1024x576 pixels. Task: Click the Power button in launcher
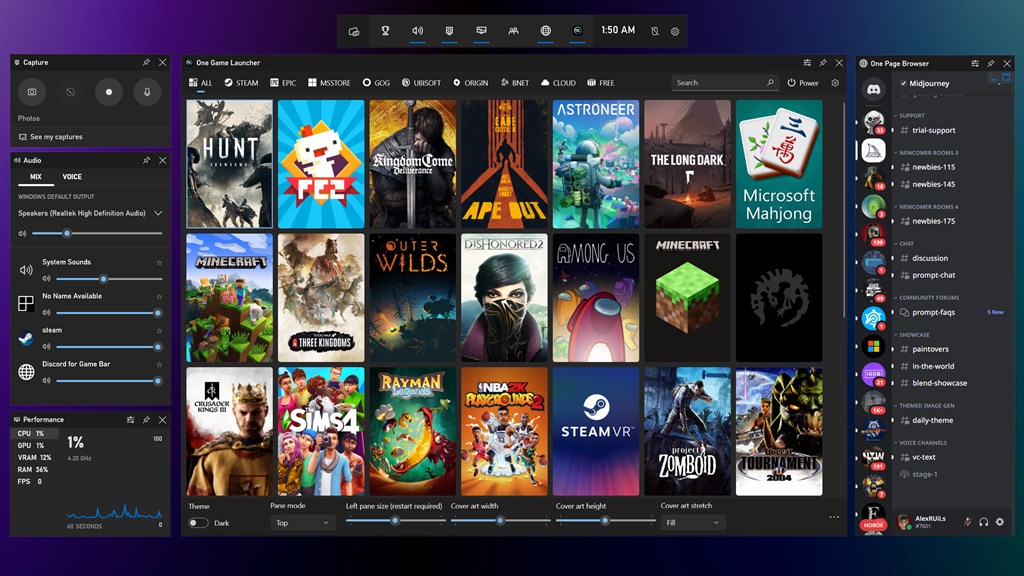pyautogui.click(x=803, y=83)
